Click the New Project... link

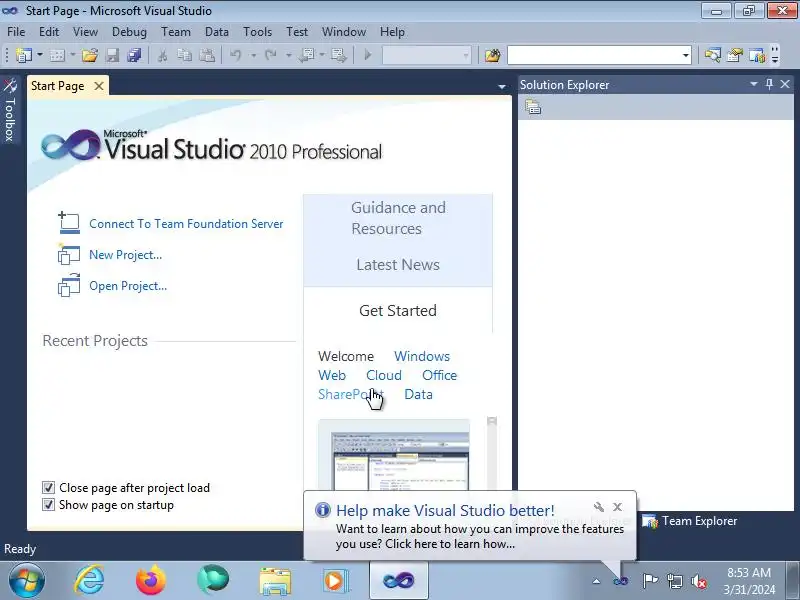pos(126,255)
